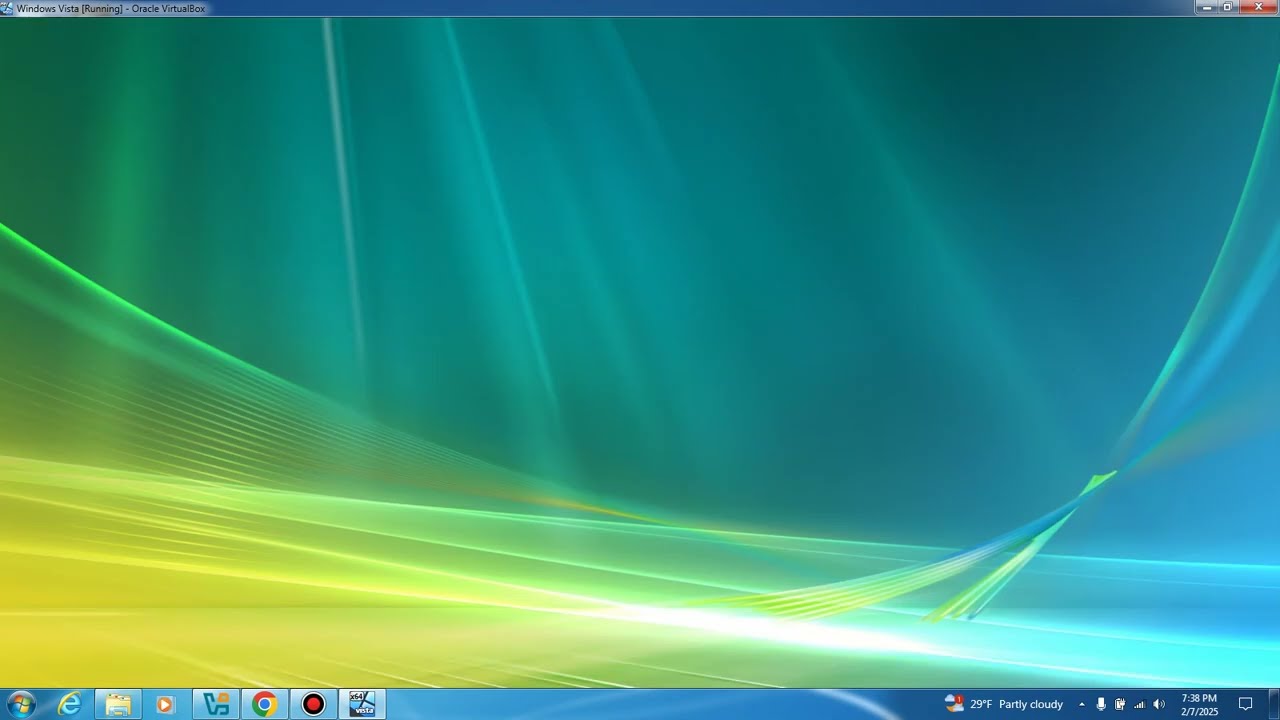The image size is (1280, 720).
Task: Click the VirtualBox title bar icon
Action: [8, 8]
